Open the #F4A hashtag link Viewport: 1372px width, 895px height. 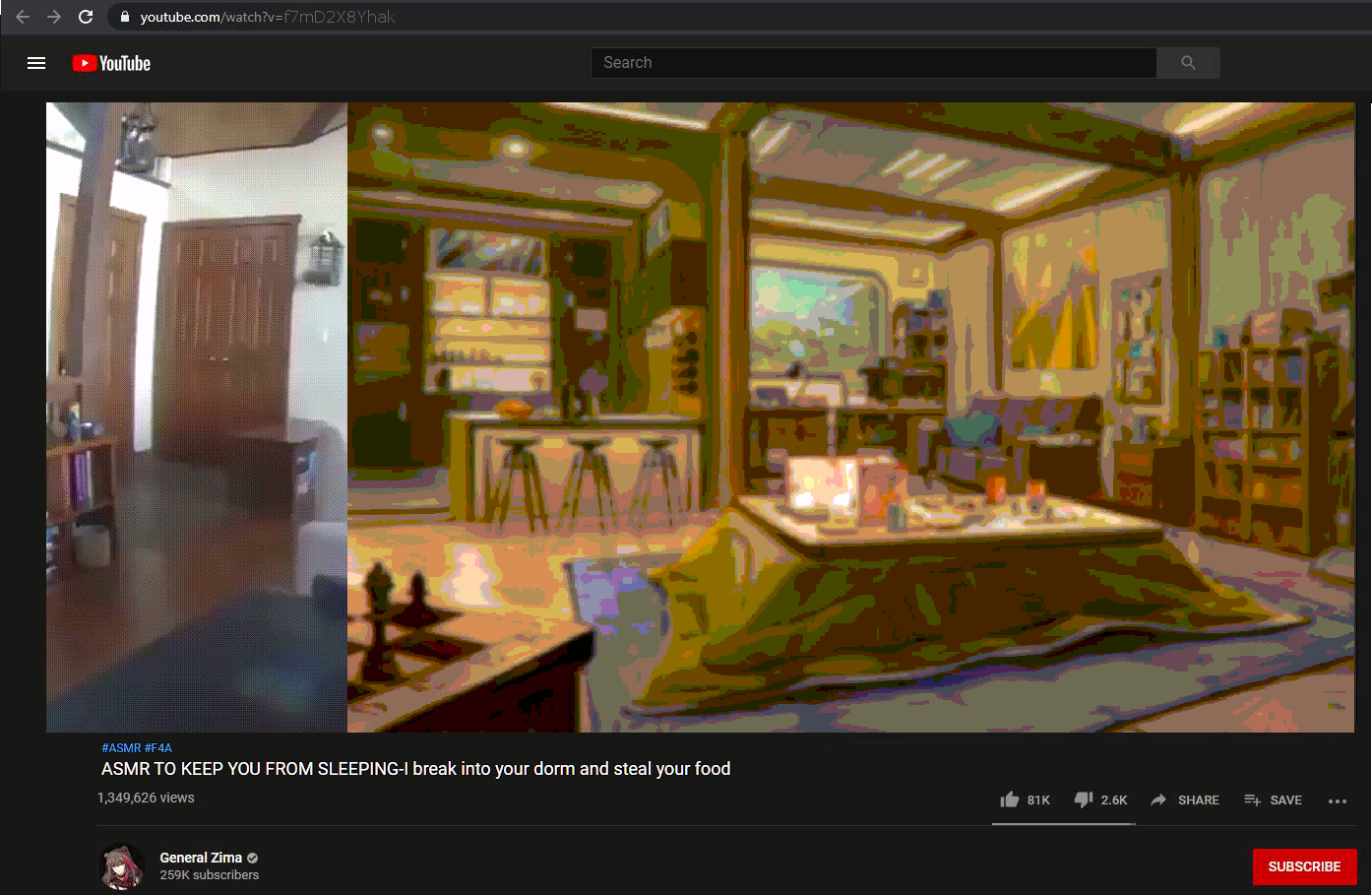pos(158,748)
